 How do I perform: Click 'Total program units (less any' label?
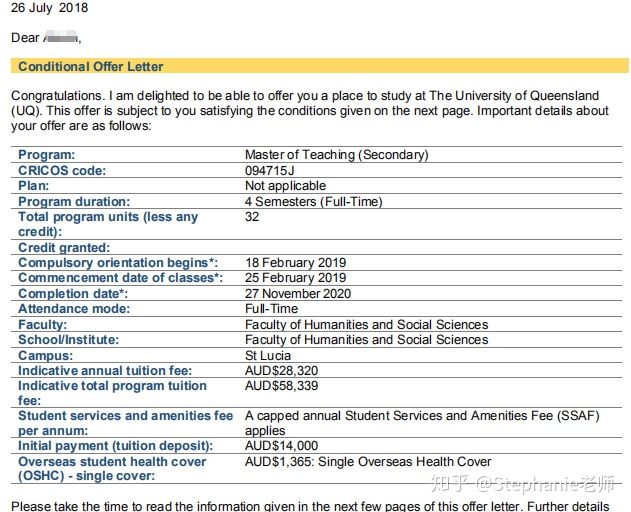[x=108, y=217]
